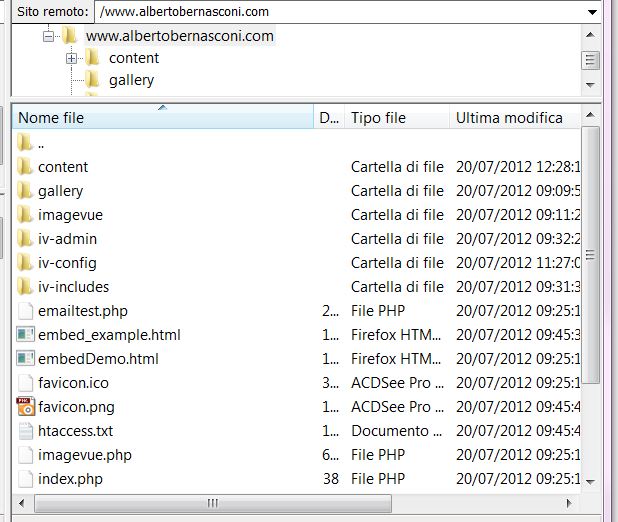This screenshot has width=618, height=522.
Task: Click the tree pane scroll down arrow
Action: click(x=590, y=85)
